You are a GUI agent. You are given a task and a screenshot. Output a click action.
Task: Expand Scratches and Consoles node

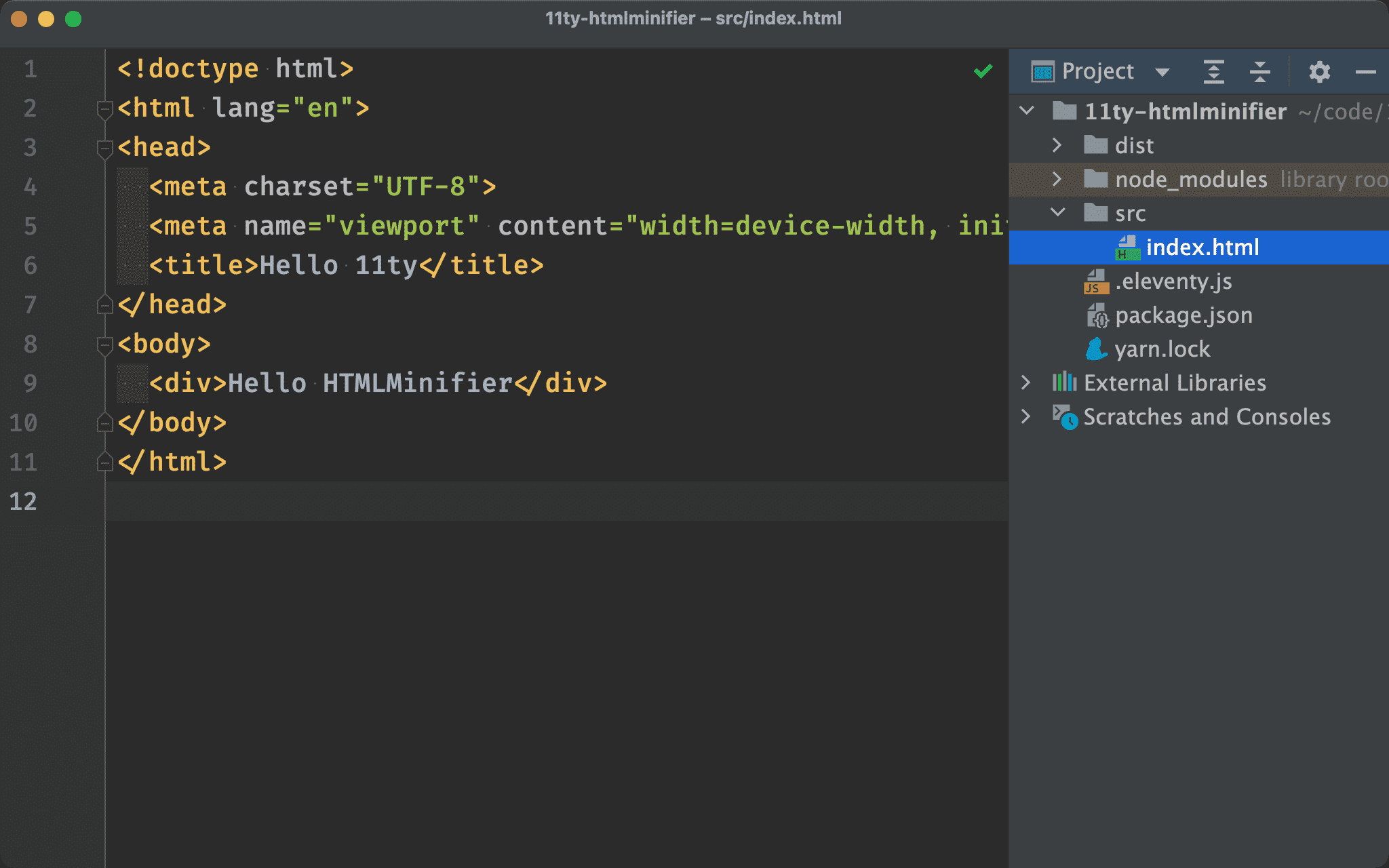tap(1026, 416)
